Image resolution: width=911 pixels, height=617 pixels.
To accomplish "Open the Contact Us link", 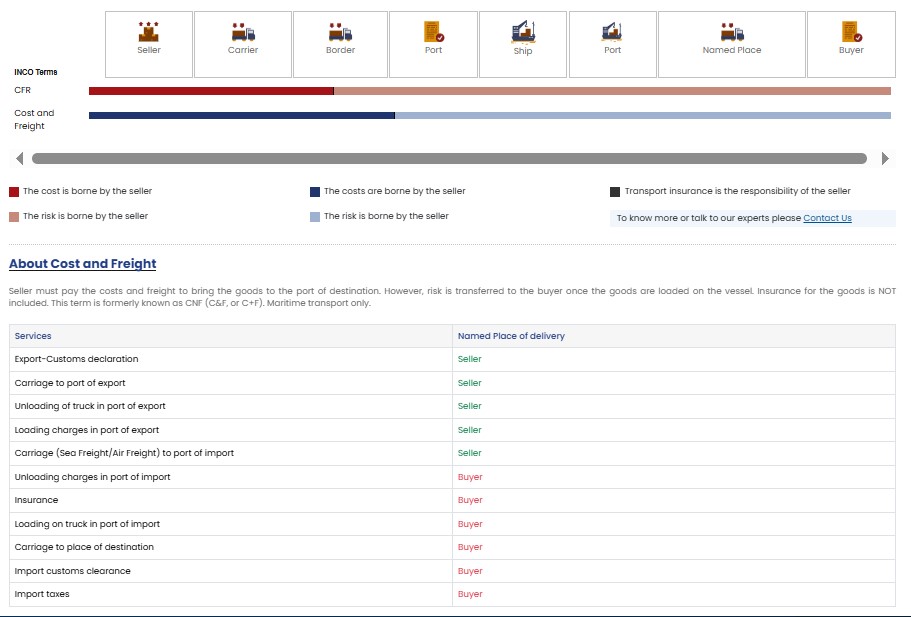I will coord(827,218).
